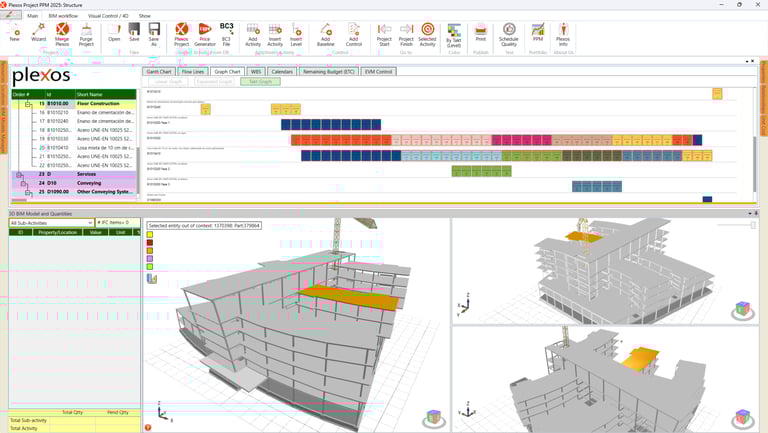Image resolution: width=768 pixels, height=433 pixels.
Task: Click the Merge Plexos icon
Action: (x=62, y=34)
